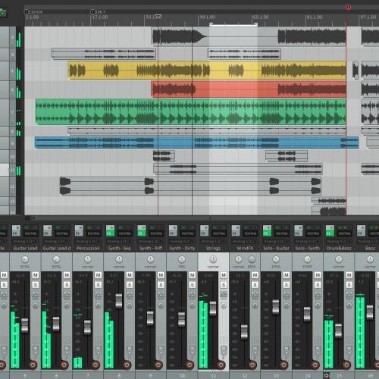Arm the Strings strip for recording

pos(221,364)
